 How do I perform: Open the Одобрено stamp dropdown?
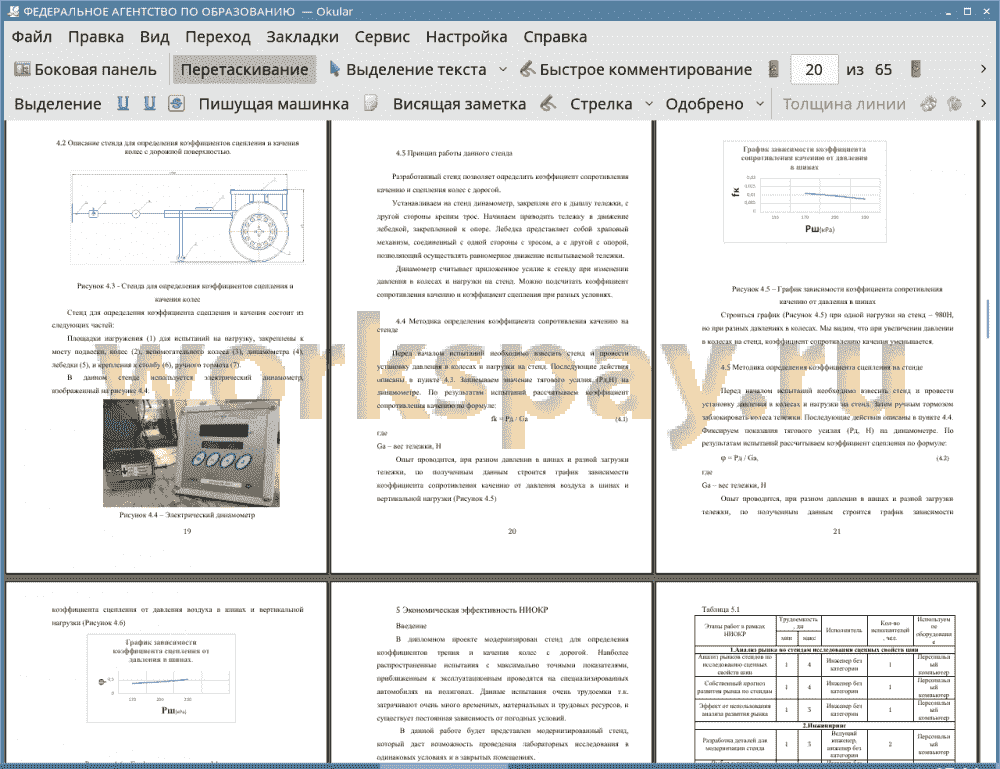click(x=760, y=104)
